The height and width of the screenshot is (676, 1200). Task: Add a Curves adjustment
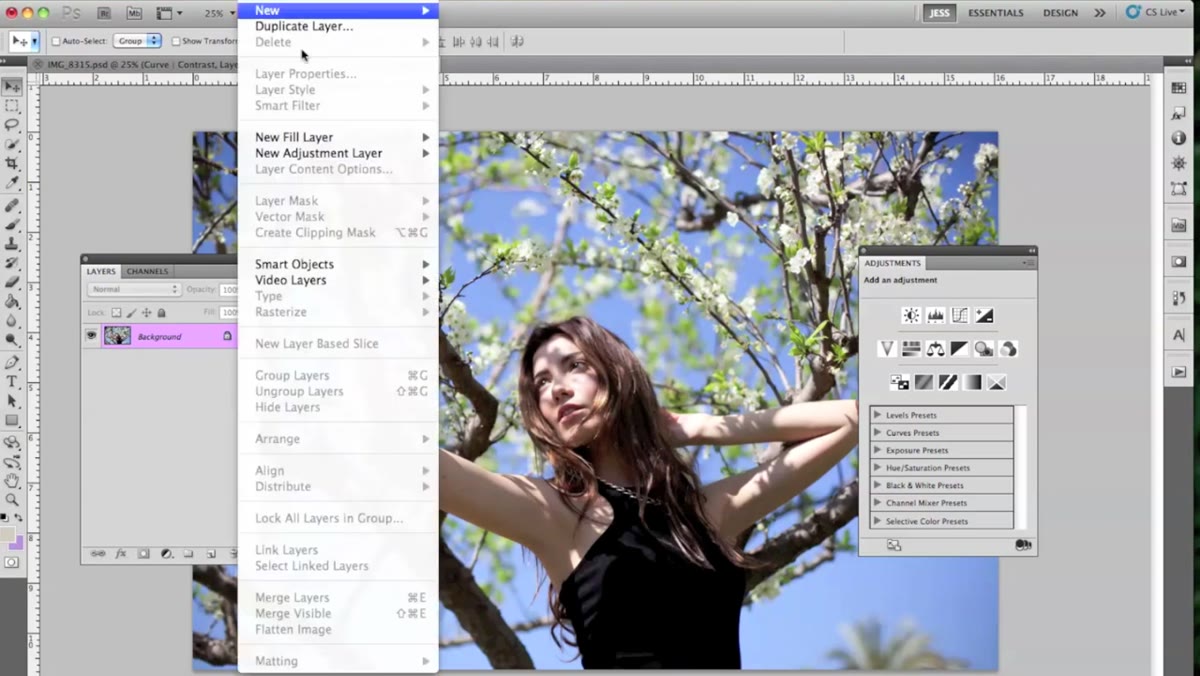point(960,315)
